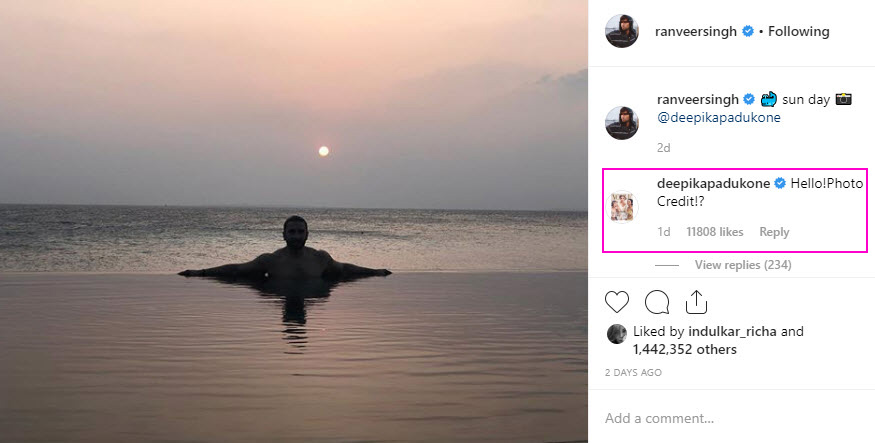
Task: Open ranveersingh profile picture in header
Action: [x=621, y=31]
